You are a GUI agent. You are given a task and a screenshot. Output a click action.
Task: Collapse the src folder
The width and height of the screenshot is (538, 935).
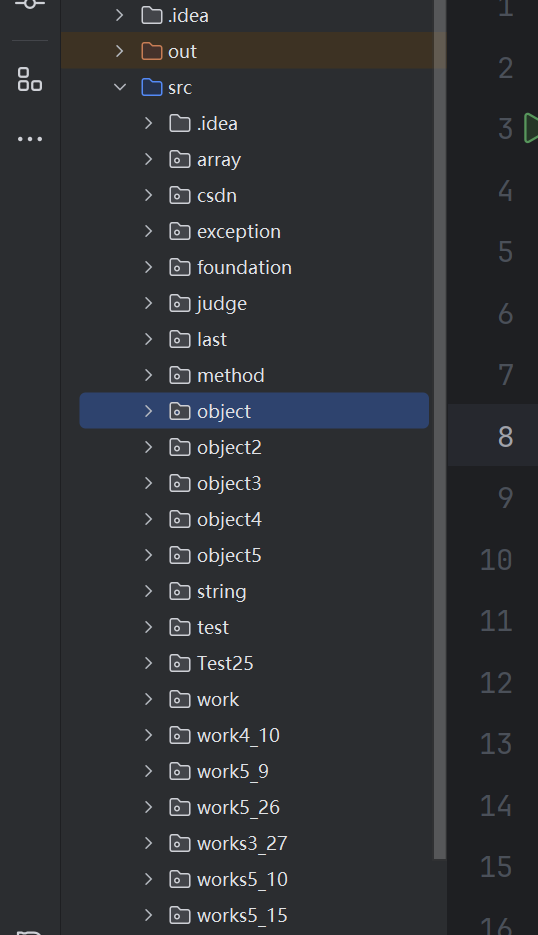(x=120, y=88)
